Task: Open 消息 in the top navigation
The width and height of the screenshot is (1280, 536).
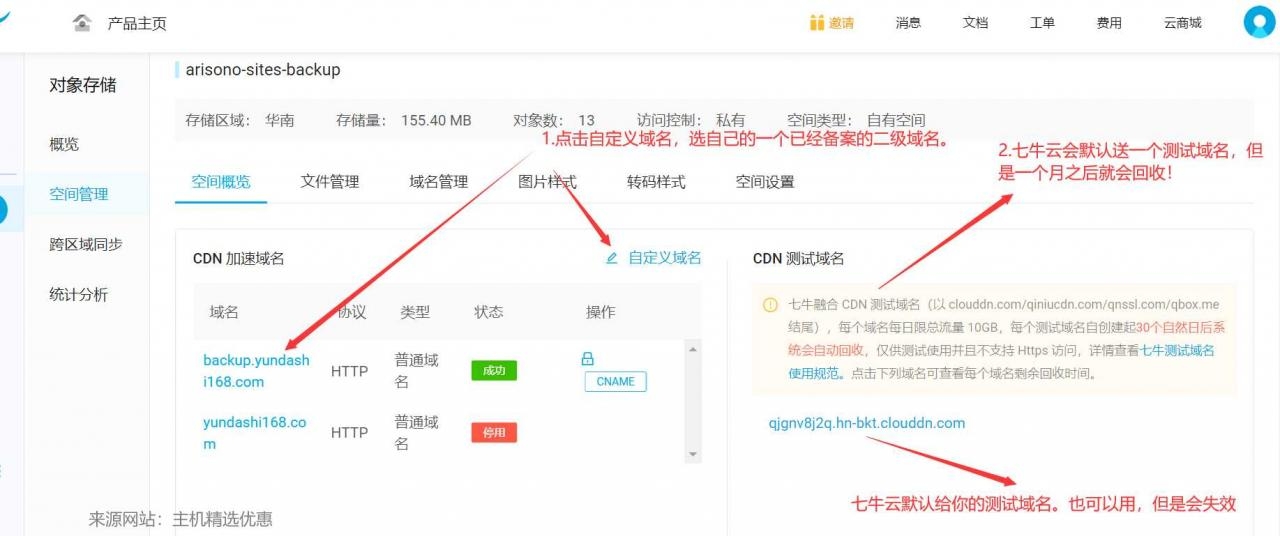Action: coord(908,23)
